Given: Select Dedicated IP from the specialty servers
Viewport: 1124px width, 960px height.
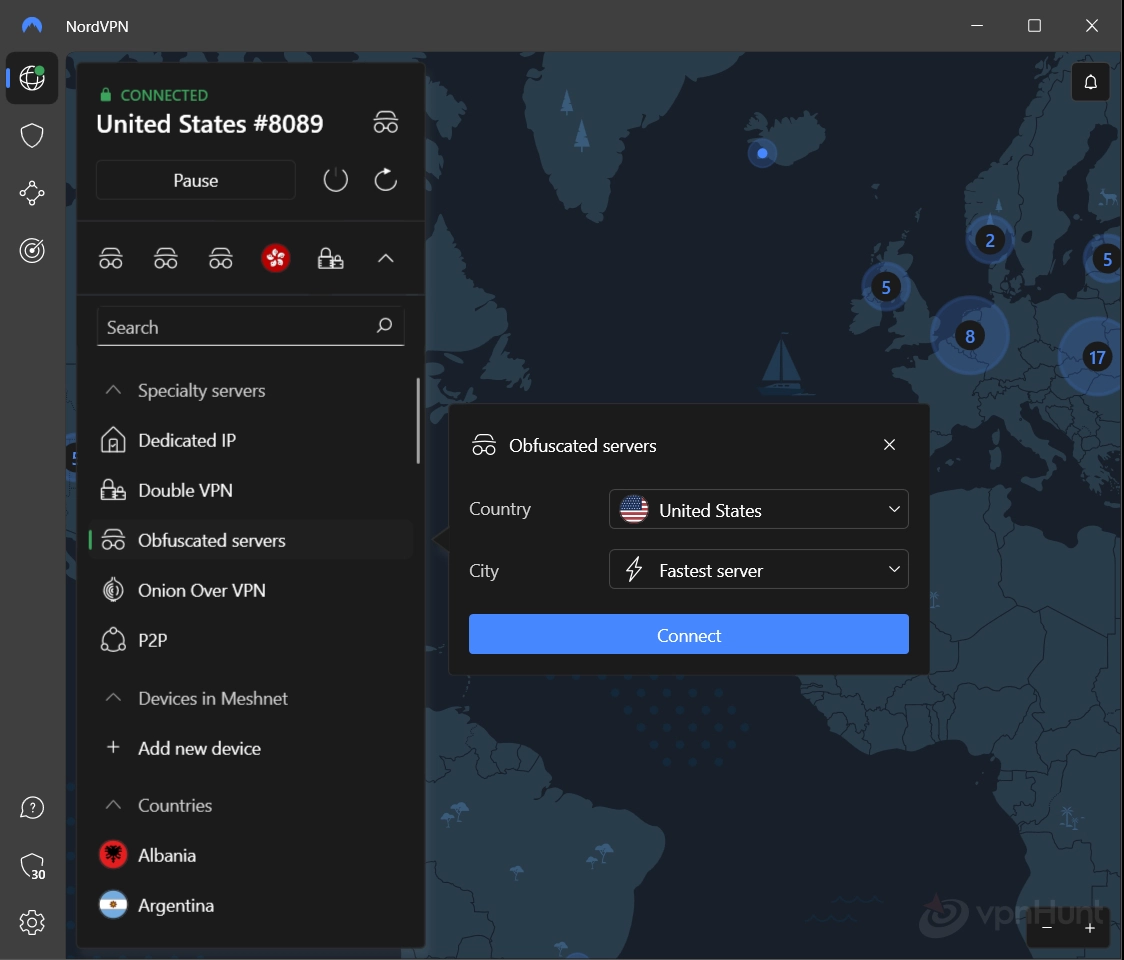Looking at the screenshot, I should tap(250, 440).
